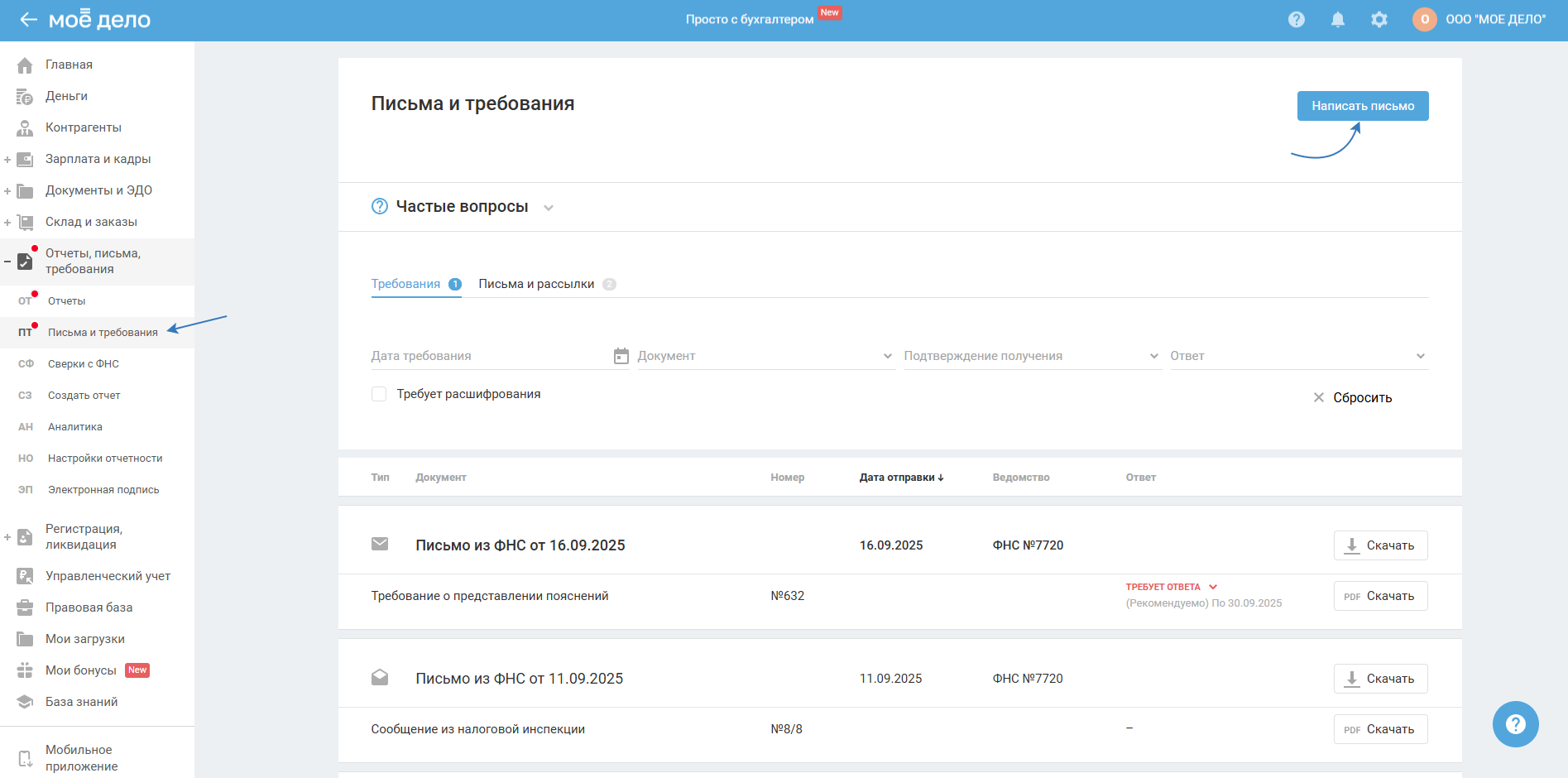Click the home icon for Главная
Screen dimensions: 1568x778
(x=25, y=65)
